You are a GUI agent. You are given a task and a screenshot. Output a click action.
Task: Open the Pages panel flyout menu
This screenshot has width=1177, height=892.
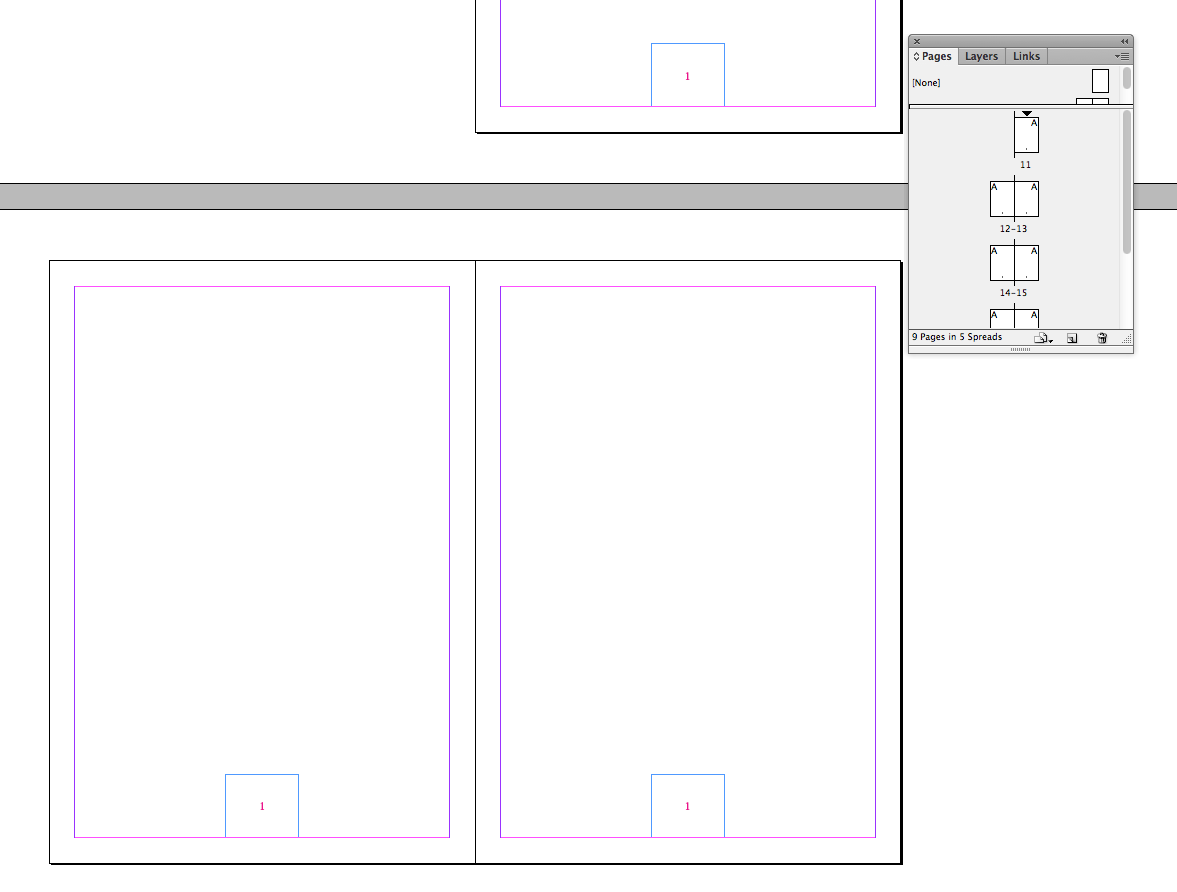[1122, 56]
